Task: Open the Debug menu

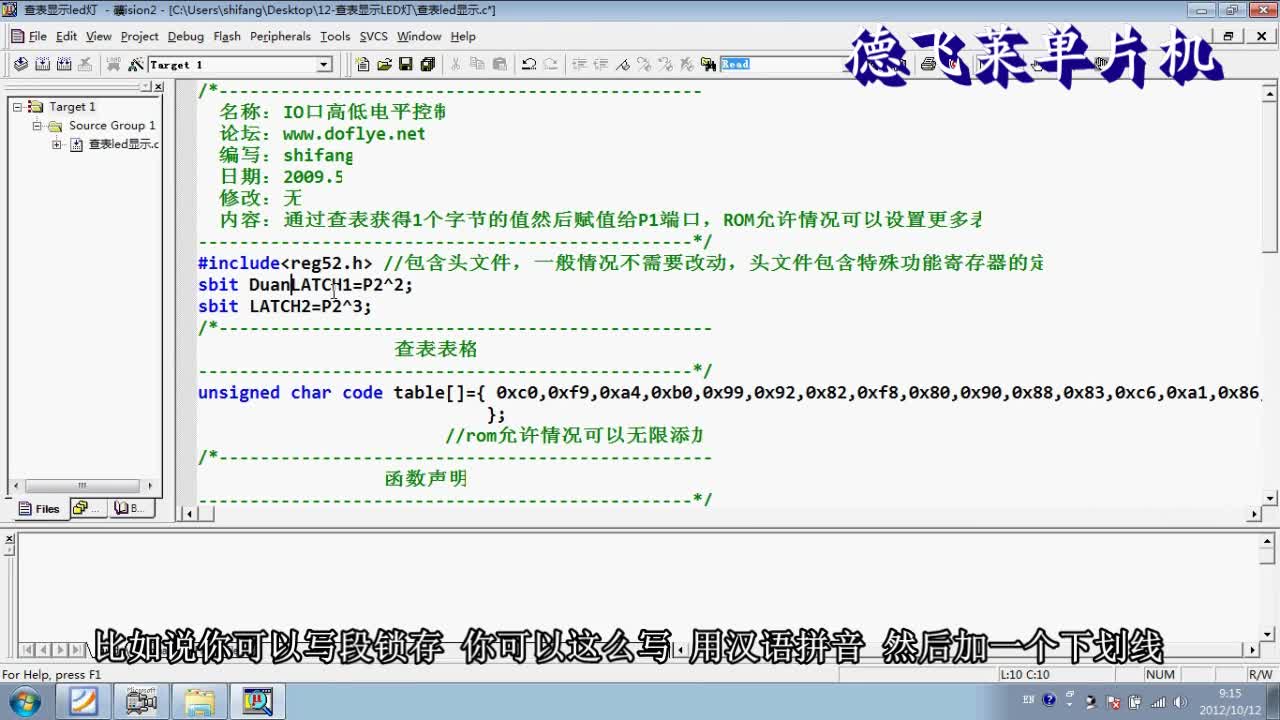Action: point(185,36)
